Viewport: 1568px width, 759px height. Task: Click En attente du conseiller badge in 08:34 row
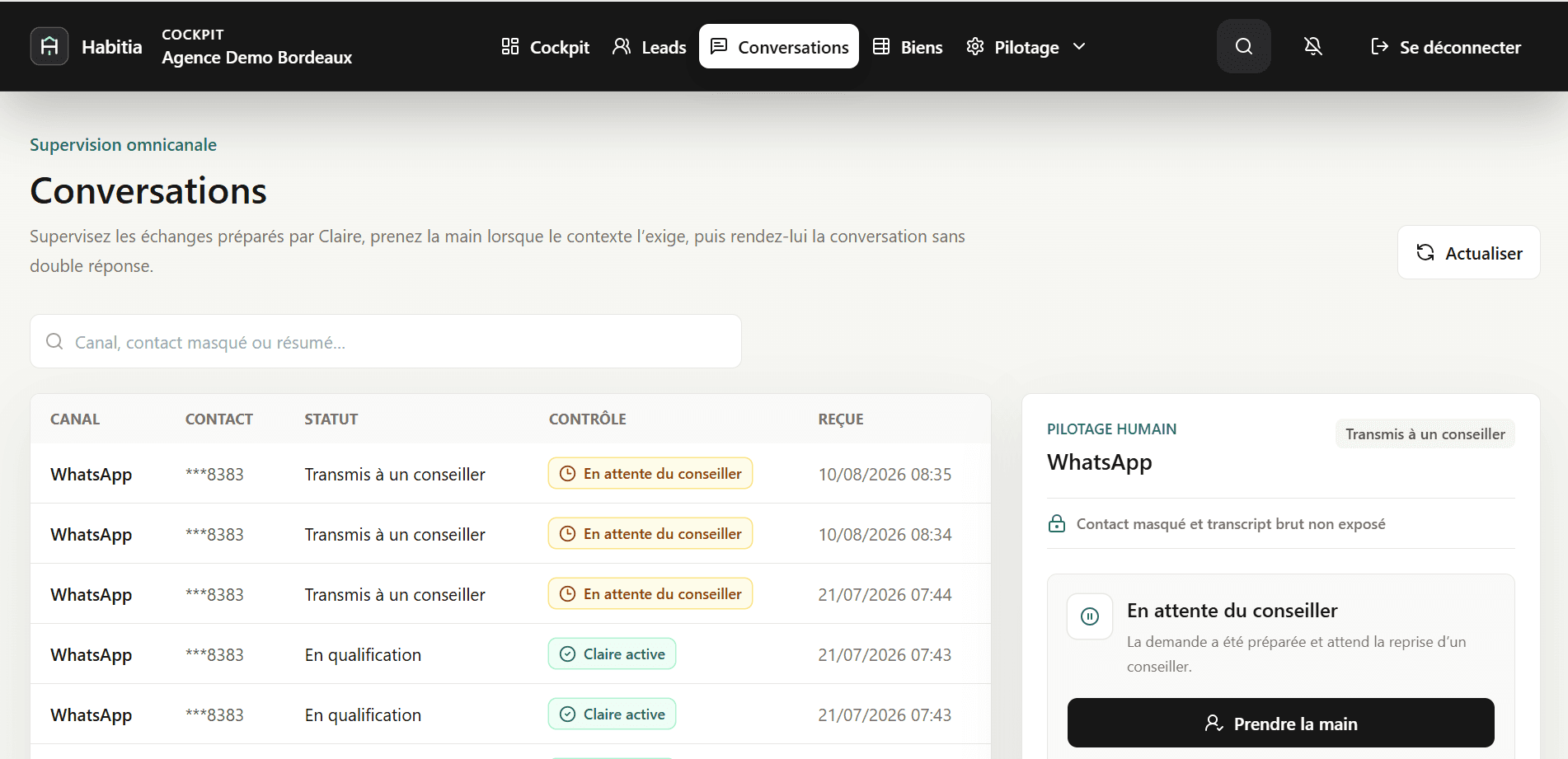click(650, 533)
